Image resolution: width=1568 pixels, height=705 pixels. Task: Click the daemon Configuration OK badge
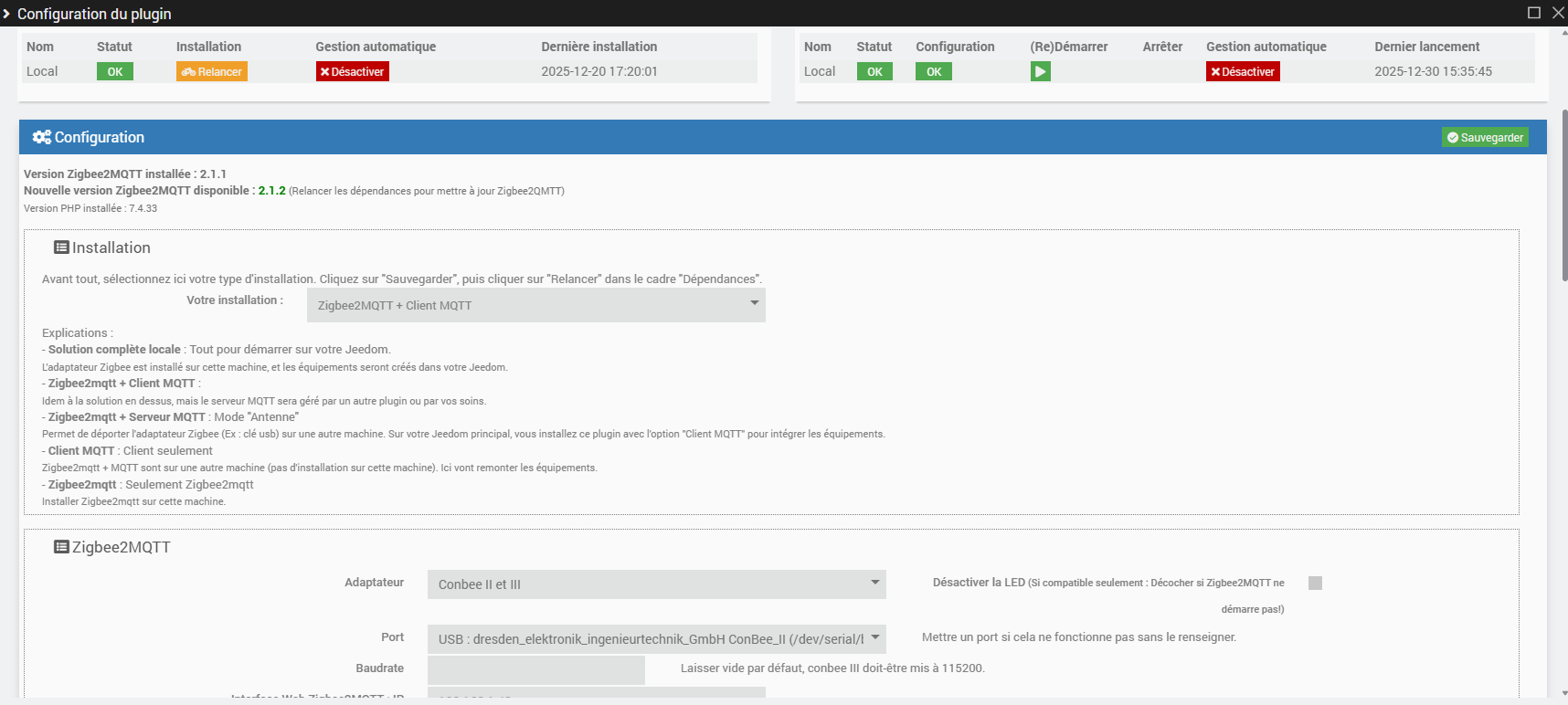click(x=934, y=71)
